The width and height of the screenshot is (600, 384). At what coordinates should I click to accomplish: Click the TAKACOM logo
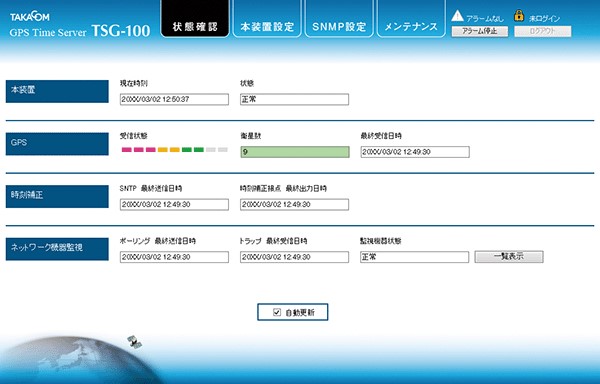30,16
